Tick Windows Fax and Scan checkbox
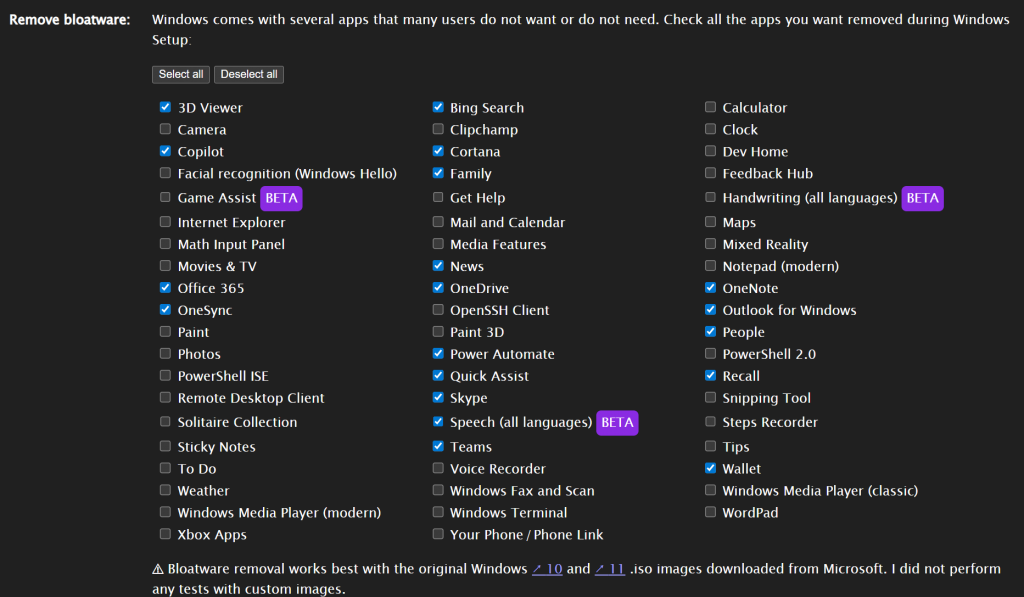This screenshot has height=597, width=1024. click(438, 490)
